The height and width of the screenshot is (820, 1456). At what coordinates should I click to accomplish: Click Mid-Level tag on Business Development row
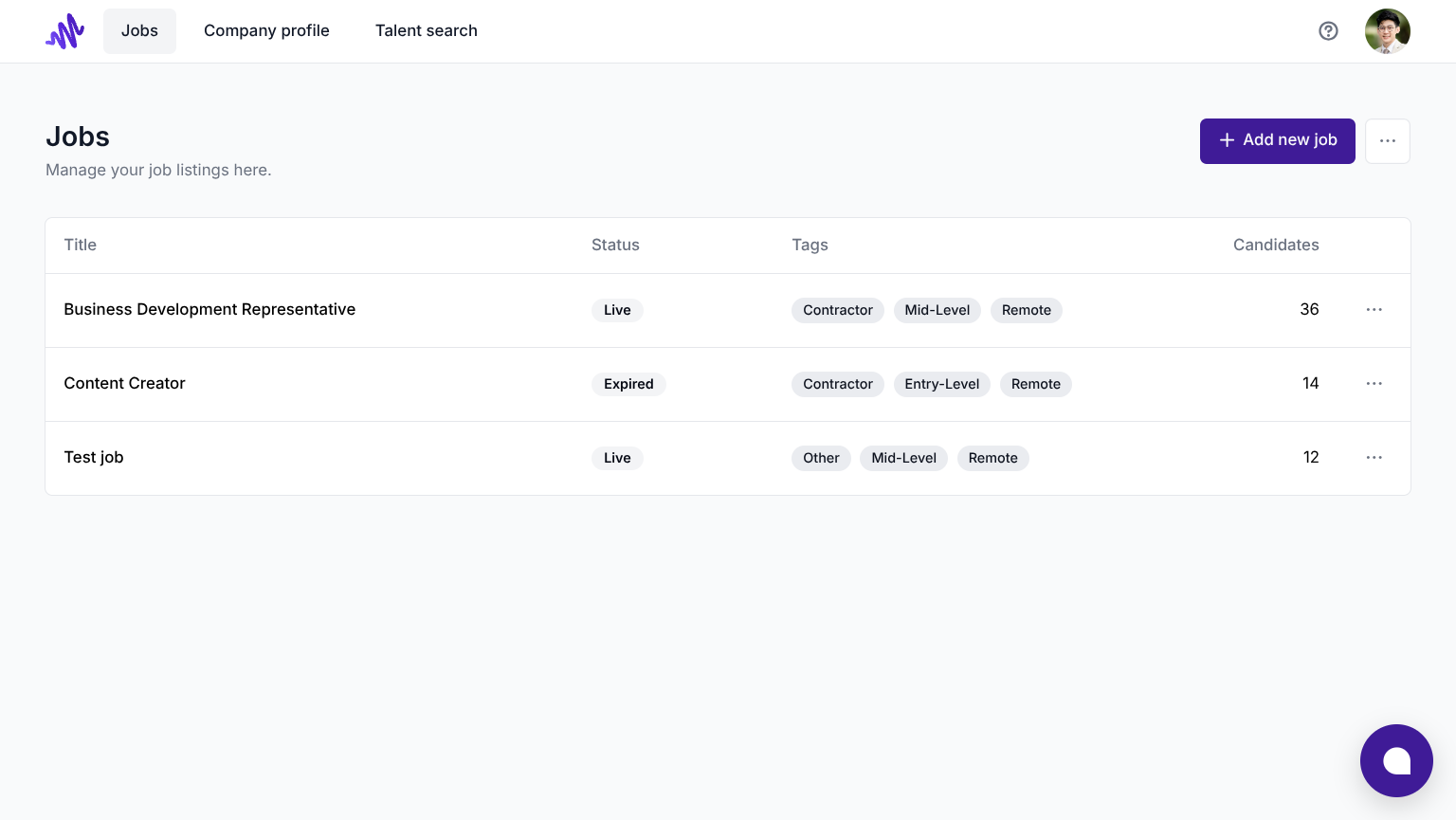[937, 310]
